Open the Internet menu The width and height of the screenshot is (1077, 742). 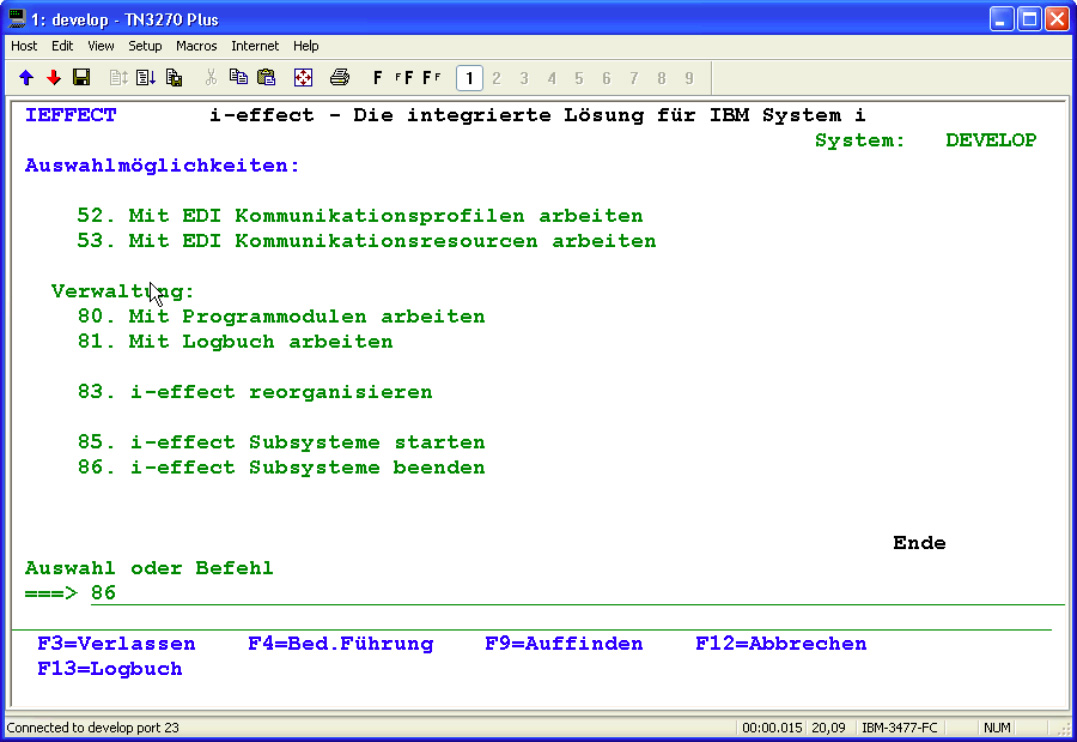pos(255,46)
